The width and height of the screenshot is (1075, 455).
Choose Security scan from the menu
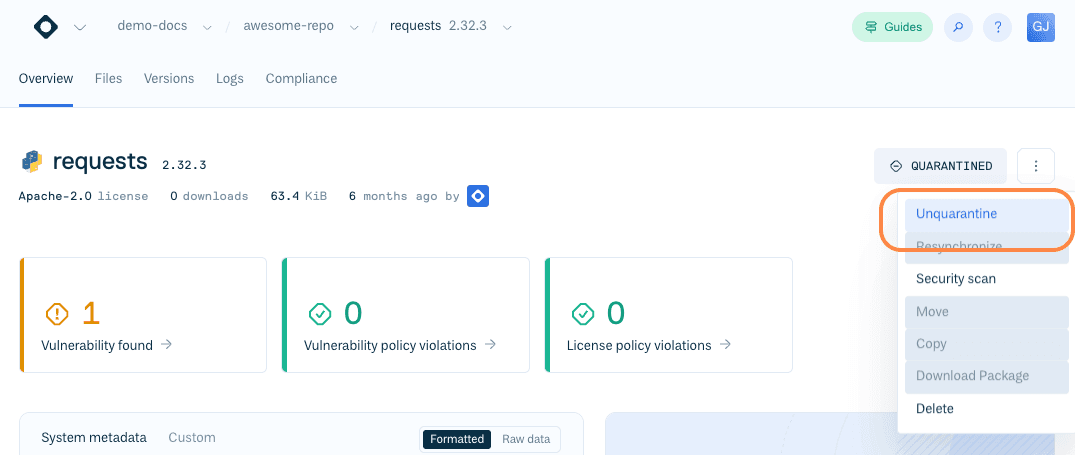coord(987,279)
